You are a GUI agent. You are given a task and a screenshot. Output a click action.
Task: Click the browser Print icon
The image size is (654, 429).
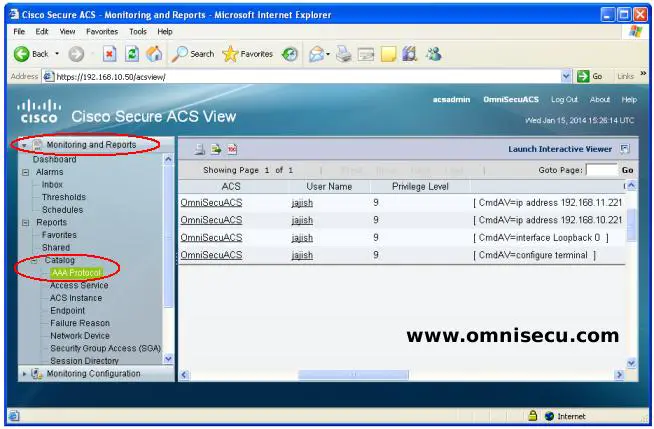tap(344, 54)
